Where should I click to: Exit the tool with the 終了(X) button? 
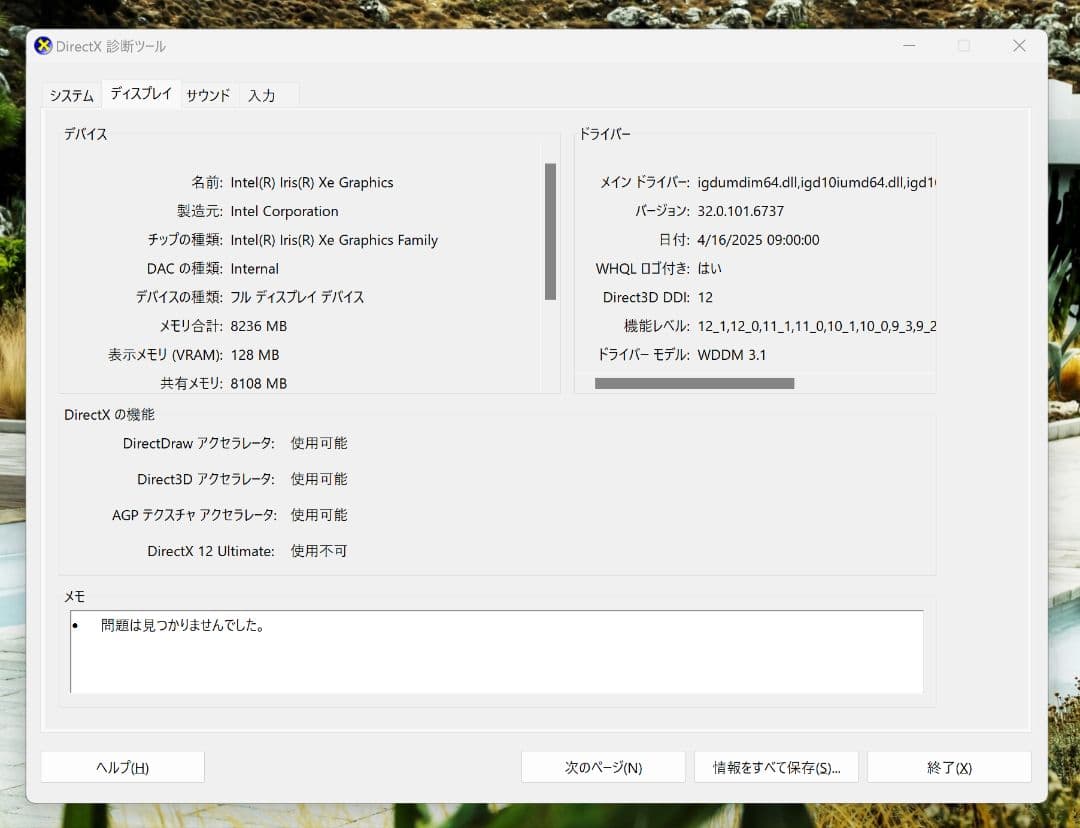pos(948,766)
